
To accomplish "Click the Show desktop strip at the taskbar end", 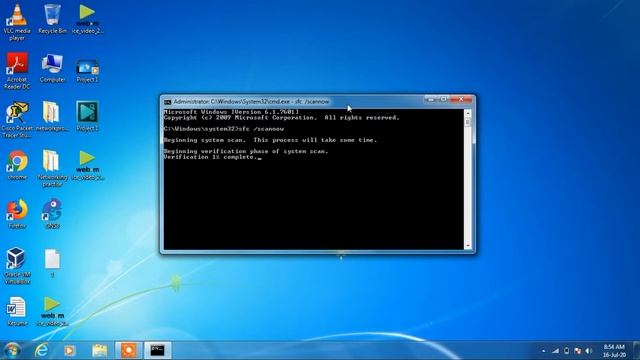I will click(636, 350).
